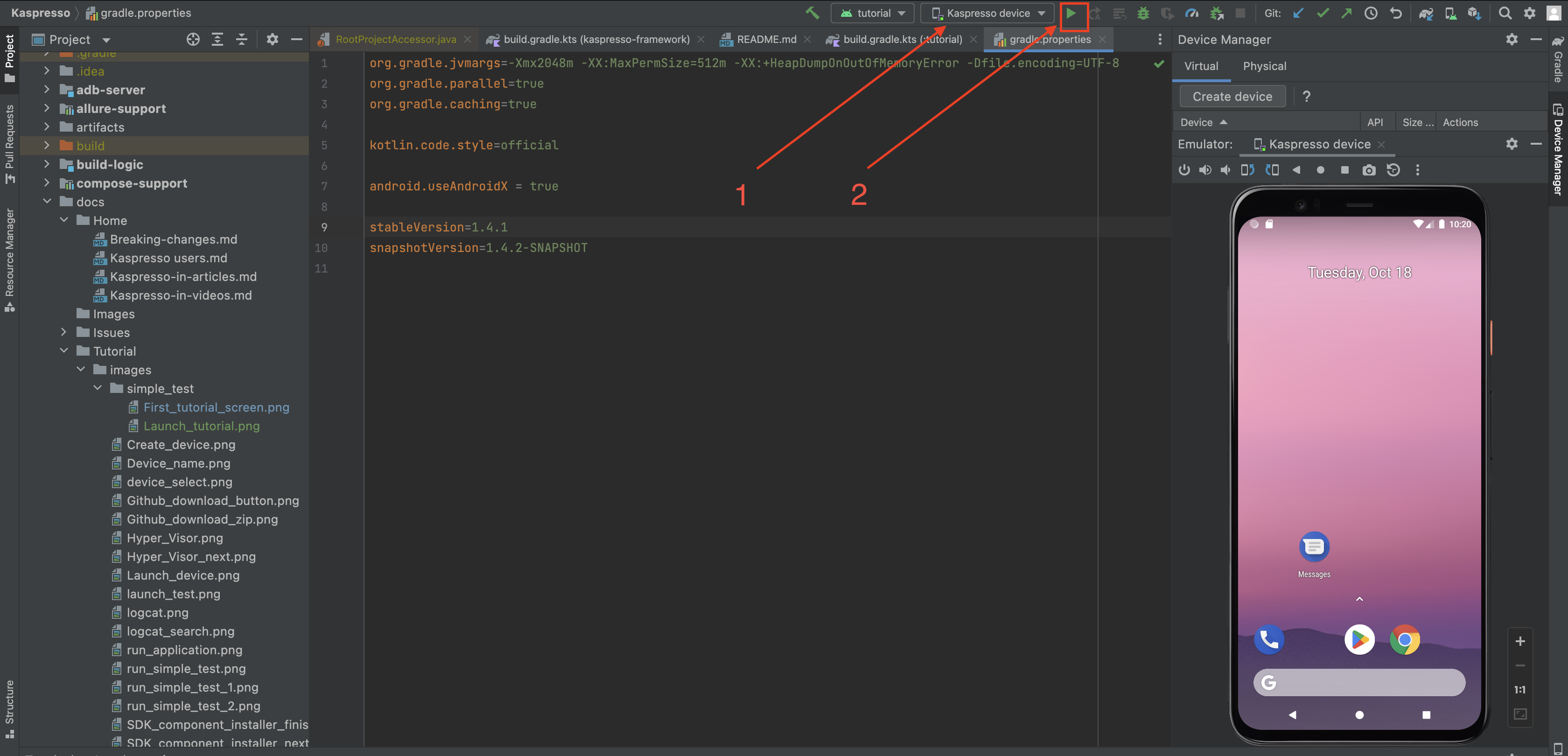Click the Build hammer icon
This screenshot has width=1568, height=756.
812,13
